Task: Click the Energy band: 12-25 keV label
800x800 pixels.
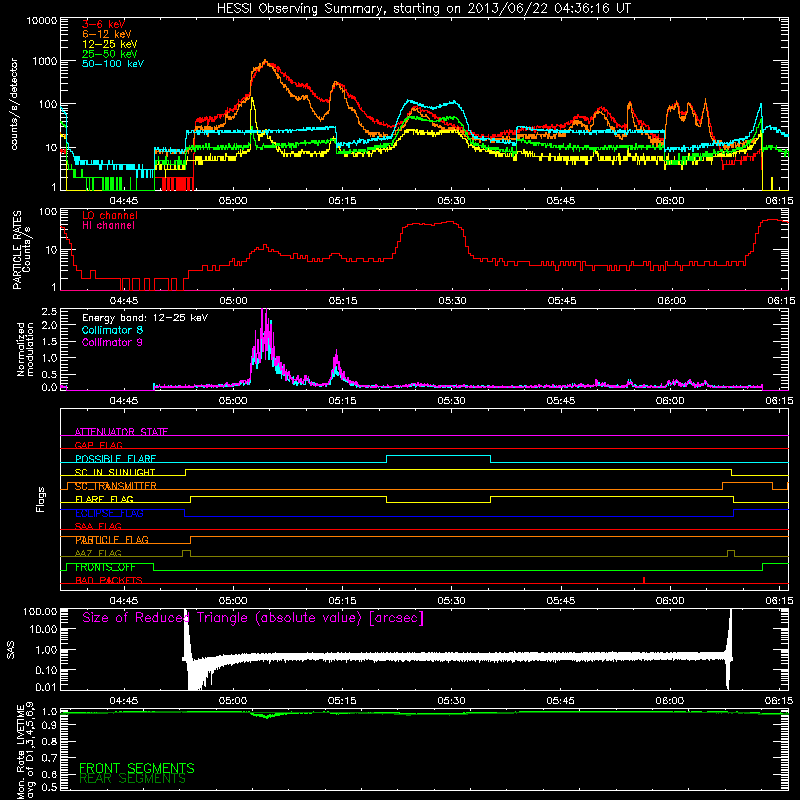Action: click(x=145, y=318)
